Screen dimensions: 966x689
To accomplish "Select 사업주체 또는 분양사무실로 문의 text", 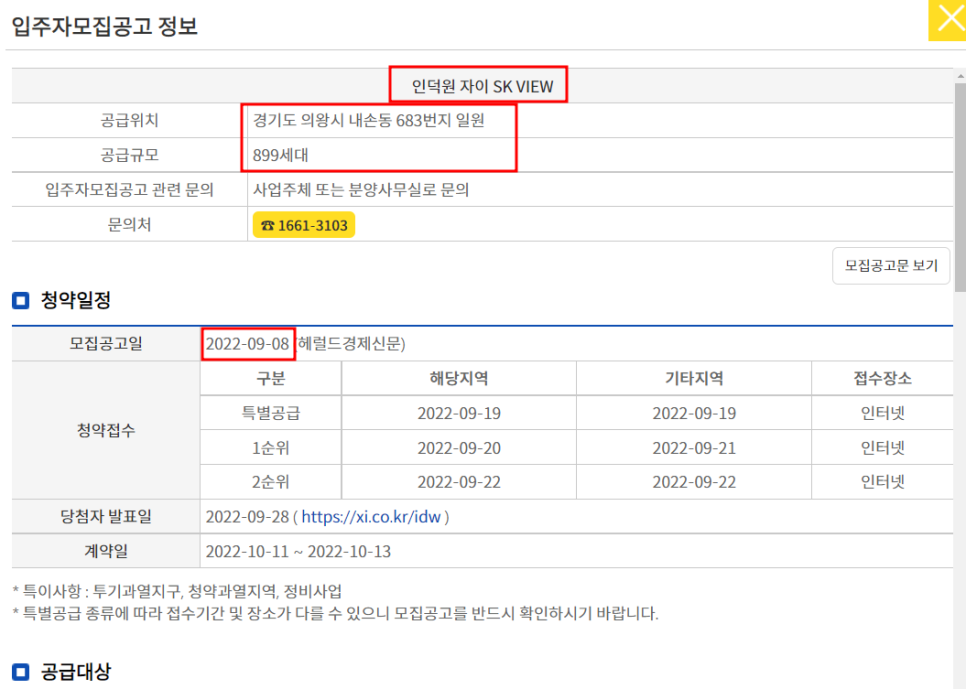I will click(x=361, y=190).
